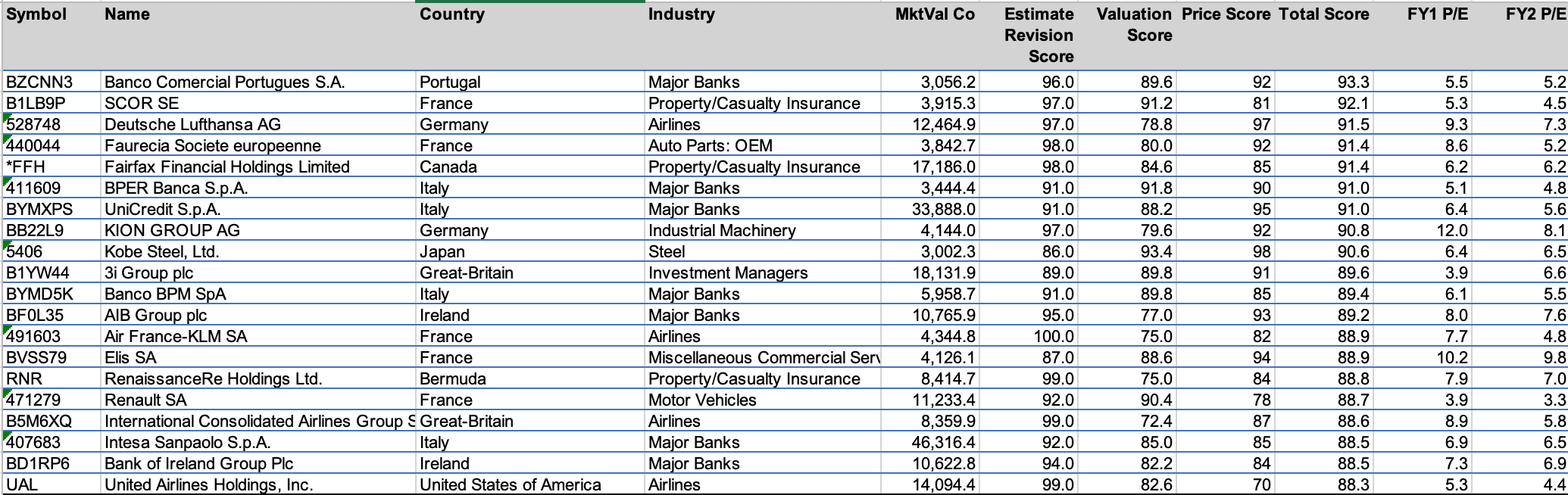Select the UAL symbol cell
The image size is (1568, 495).
(51, 484)
